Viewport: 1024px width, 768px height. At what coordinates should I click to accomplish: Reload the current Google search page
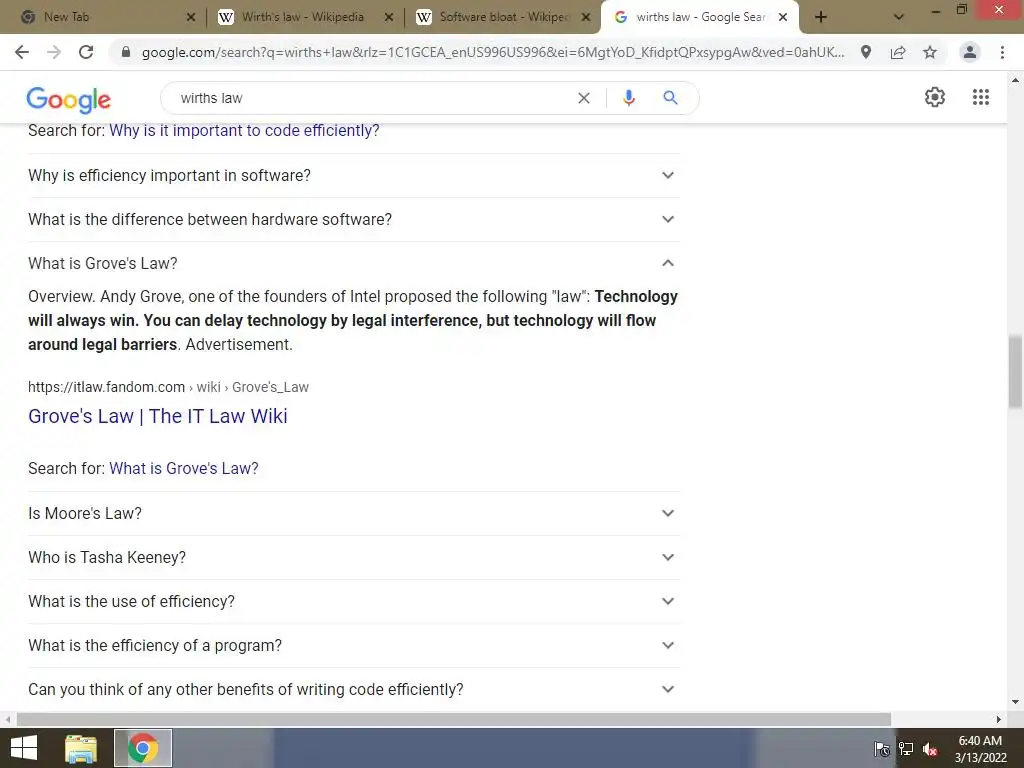86,52
